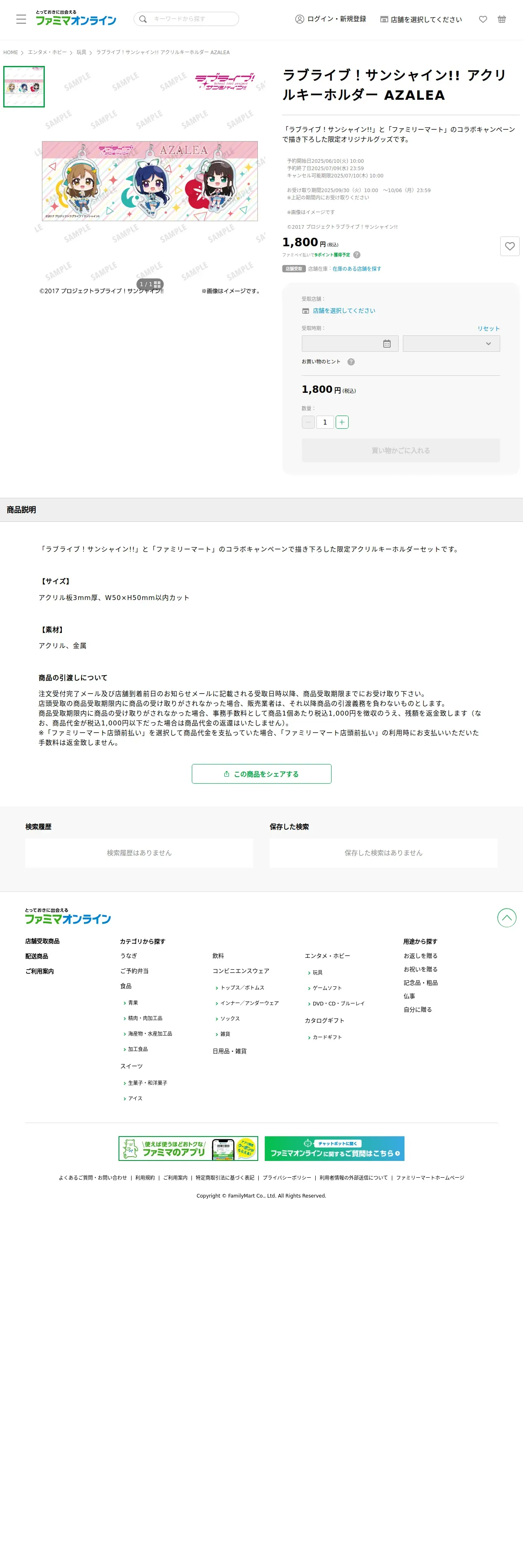Open カタログギフト category link
Image resolution: width=523 pixels, height=1568 pixels.
325,1021
